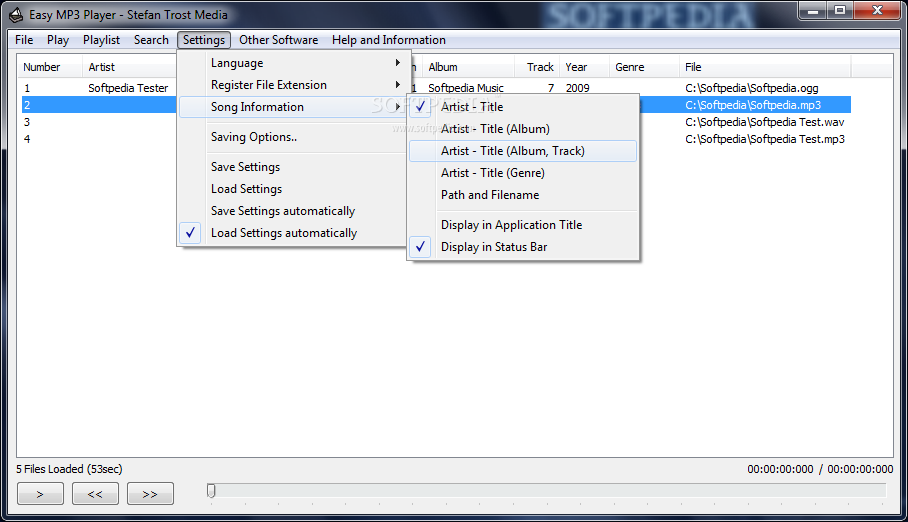Click the elapsed time counter display
The image size is (908, 522).
780,469
